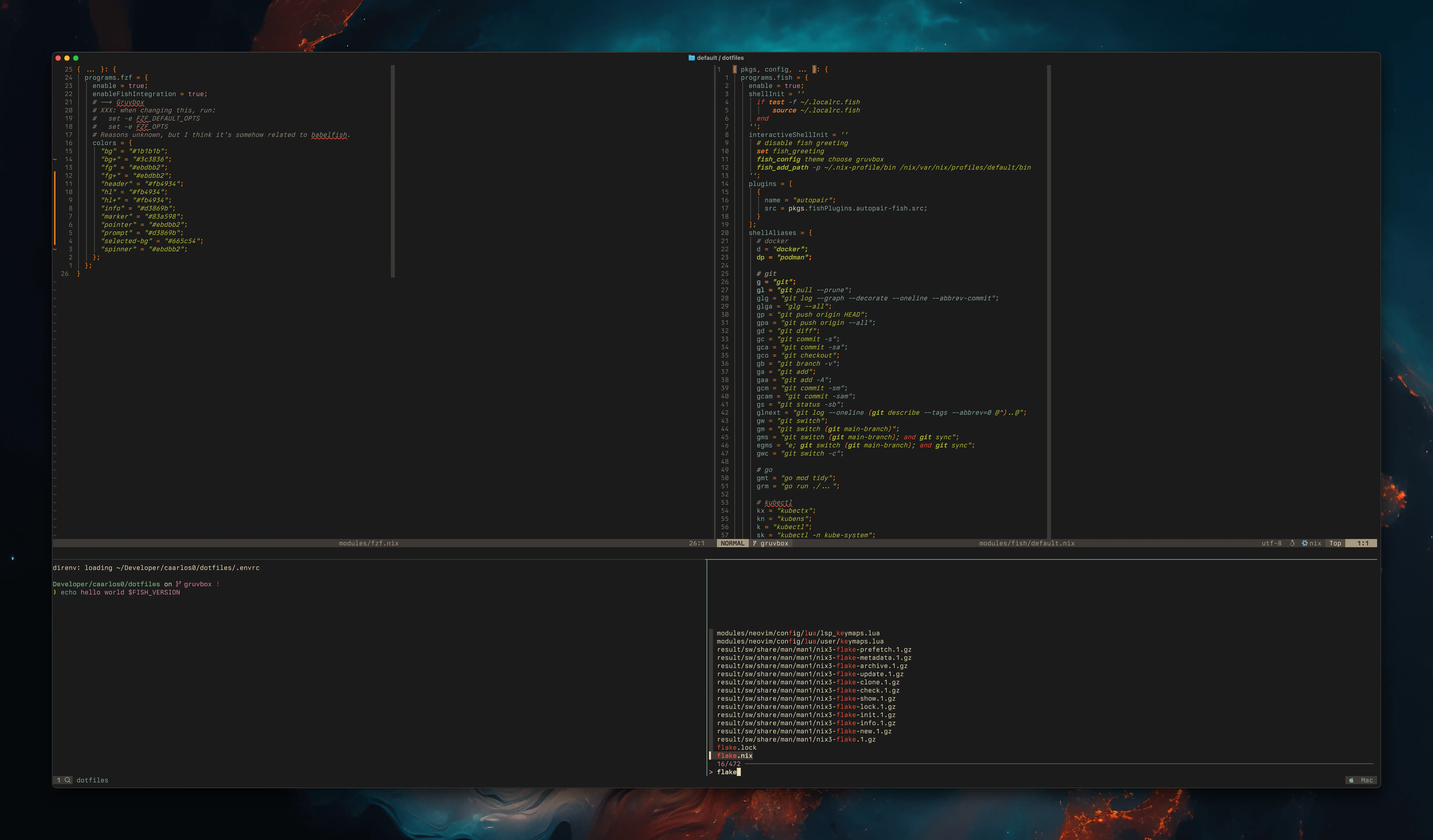Click the Mac label in the tmux status bar
Image resolution: width=1433 pixels, height=840 pixels.
coord(1367,780)
